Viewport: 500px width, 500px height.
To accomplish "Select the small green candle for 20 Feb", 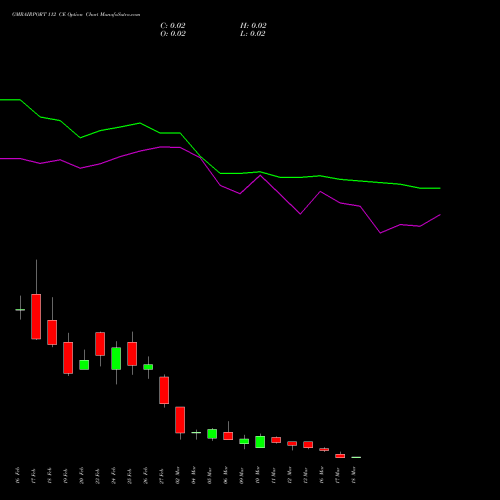I will (x=84, y=365).
